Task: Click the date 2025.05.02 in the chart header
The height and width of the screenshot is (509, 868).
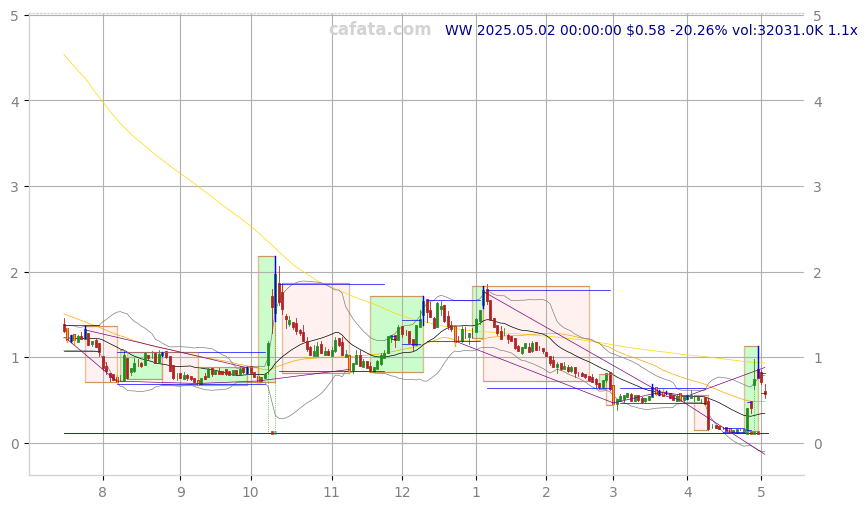Action: click(x=515, y=30)
